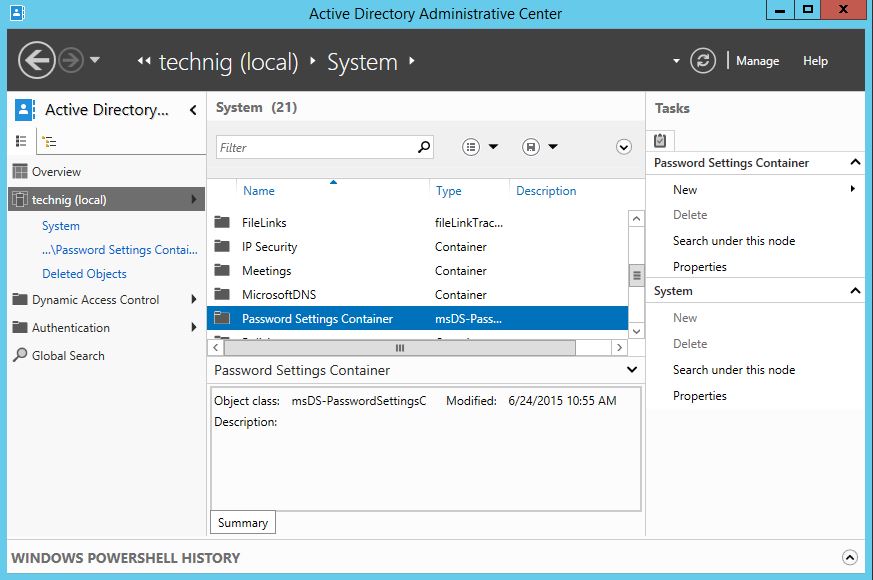Click the vertical scrollbar up arrow
Image resolution: width=873 pixels, height=580 pixels.
point(636,219)
